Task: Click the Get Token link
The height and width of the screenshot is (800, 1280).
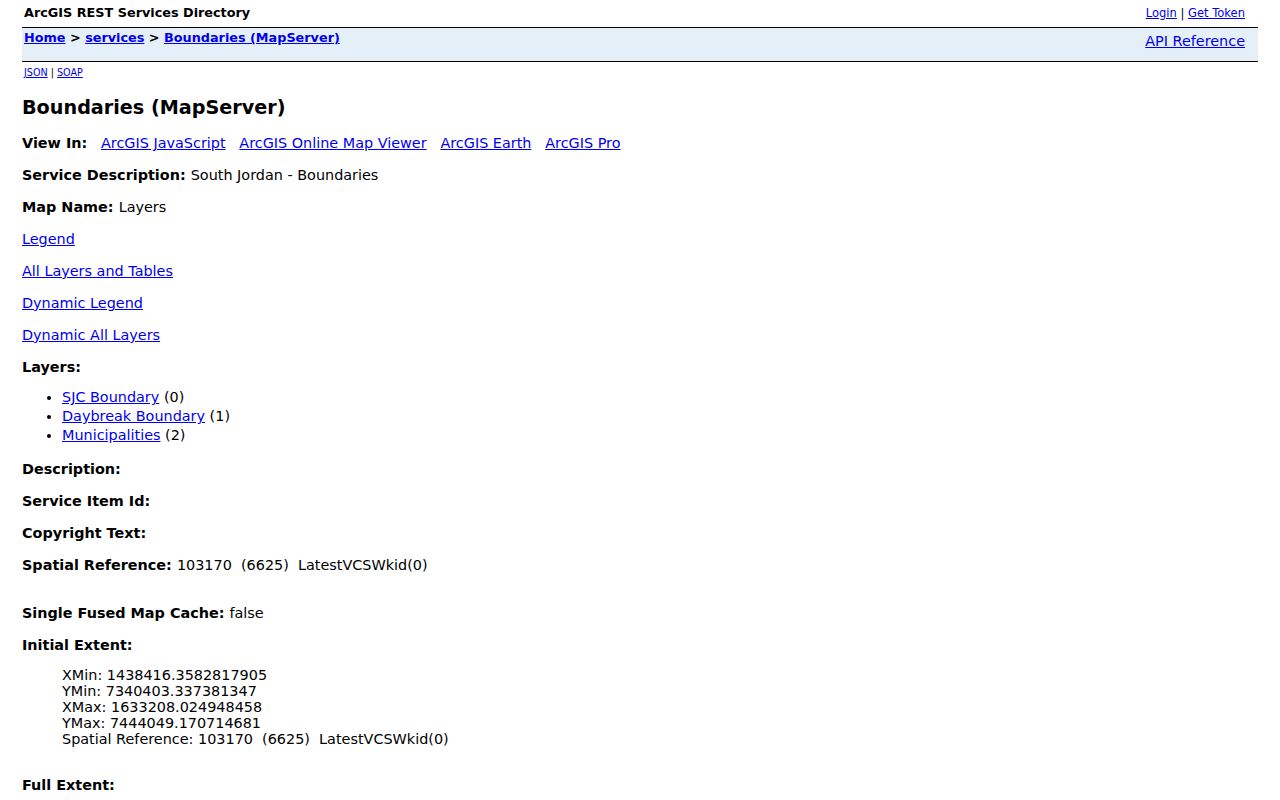Action: (1216, 13)
